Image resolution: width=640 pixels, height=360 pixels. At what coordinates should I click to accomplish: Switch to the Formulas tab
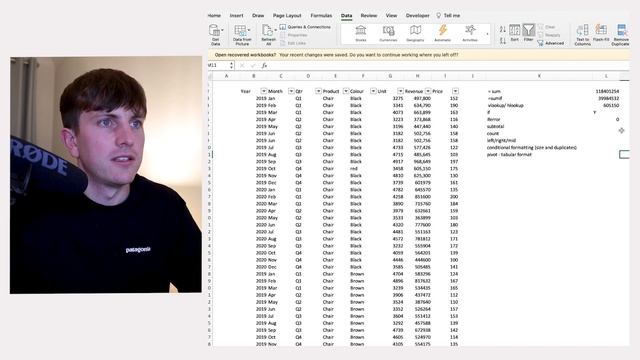click(x=321, y=16)
